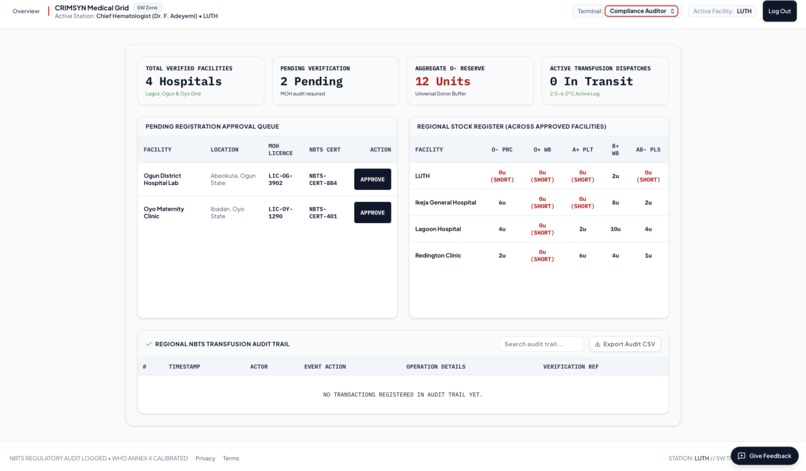Click the 0 In Transit dispatches value
The width and height of the screenshot is (806, 471).
pos(591,81)
